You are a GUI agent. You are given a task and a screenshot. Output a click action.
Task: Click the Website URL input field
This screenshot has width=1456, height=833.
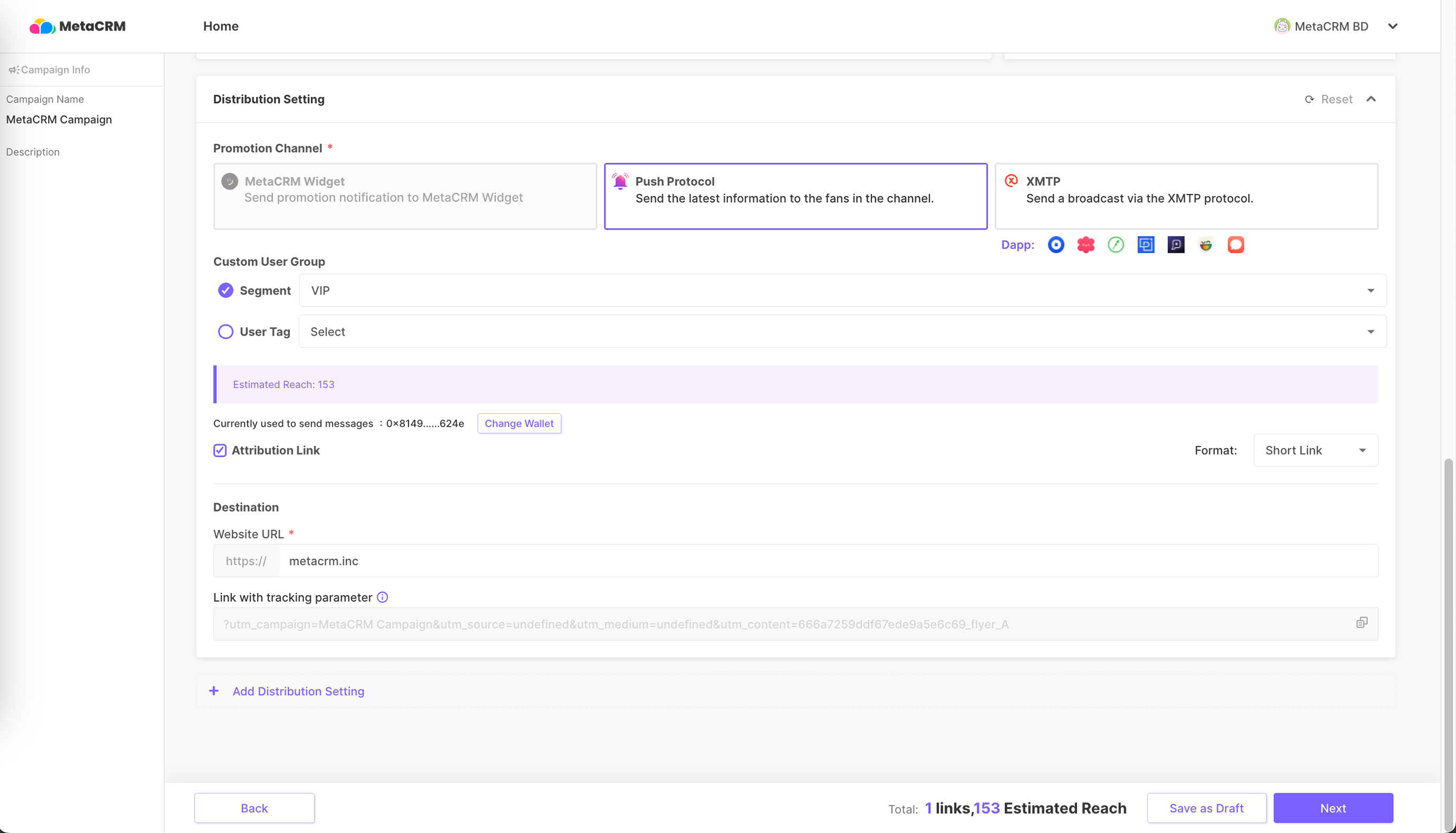coord(827,561)
